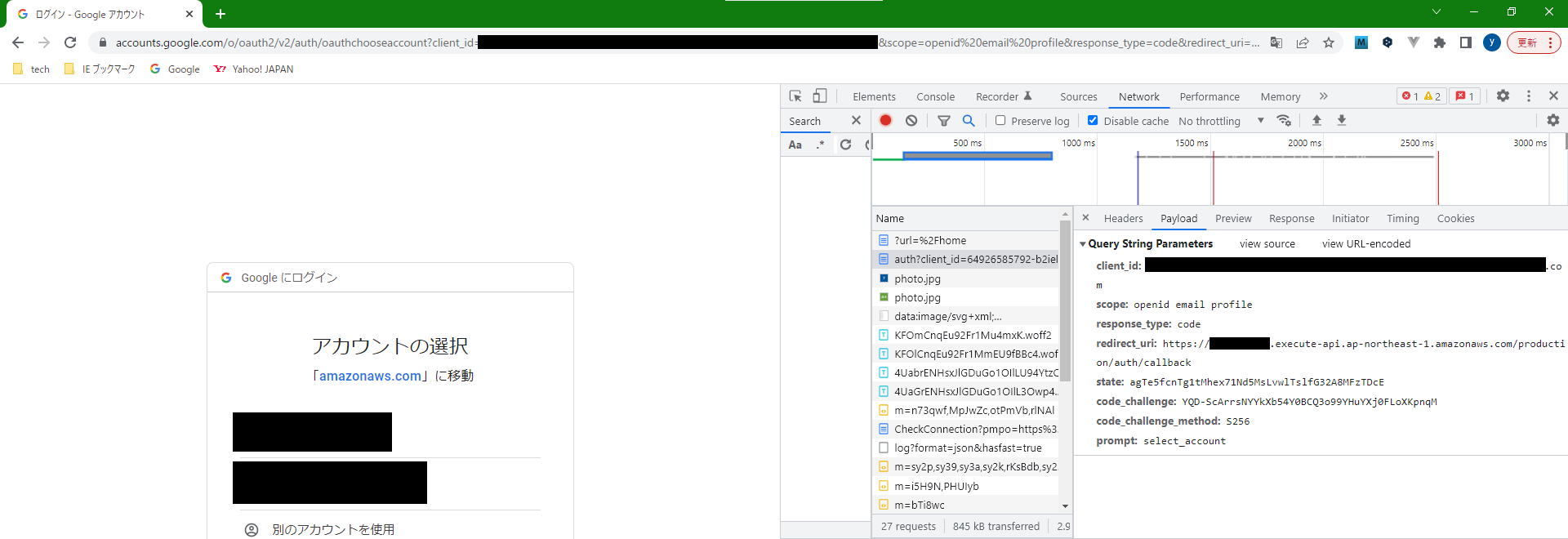1568x539 pixels.
Task: Toggle regular expression '.*' in search
Action: (x=821, y=145)
